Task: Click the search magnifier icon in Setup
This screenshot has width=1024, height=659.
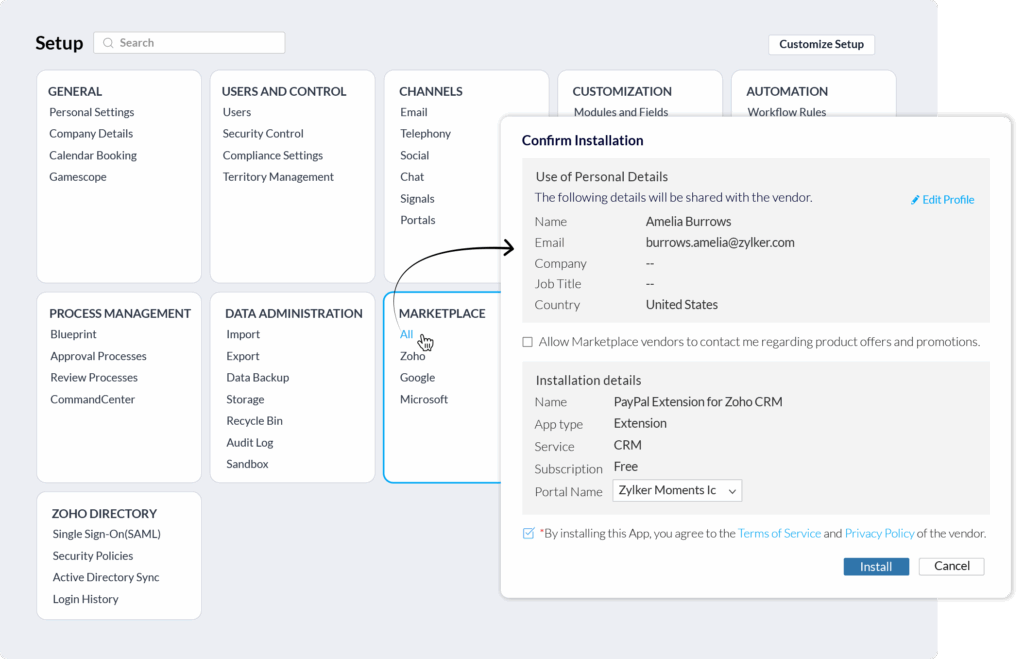Action: [108, 43]
